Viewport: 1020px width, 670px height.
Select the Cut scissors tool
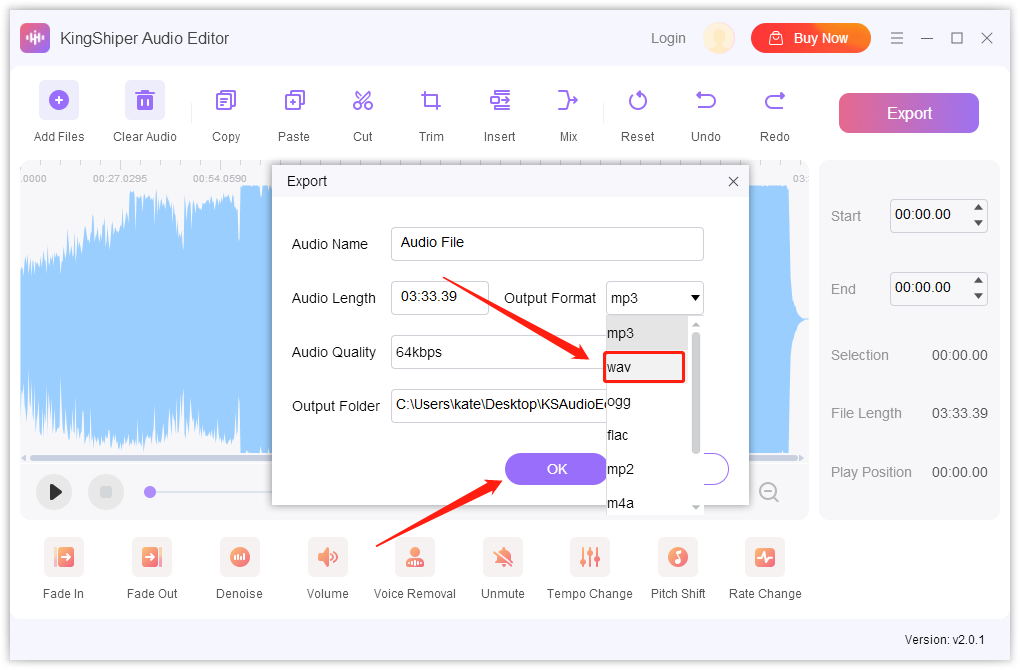tap(362, 100)
